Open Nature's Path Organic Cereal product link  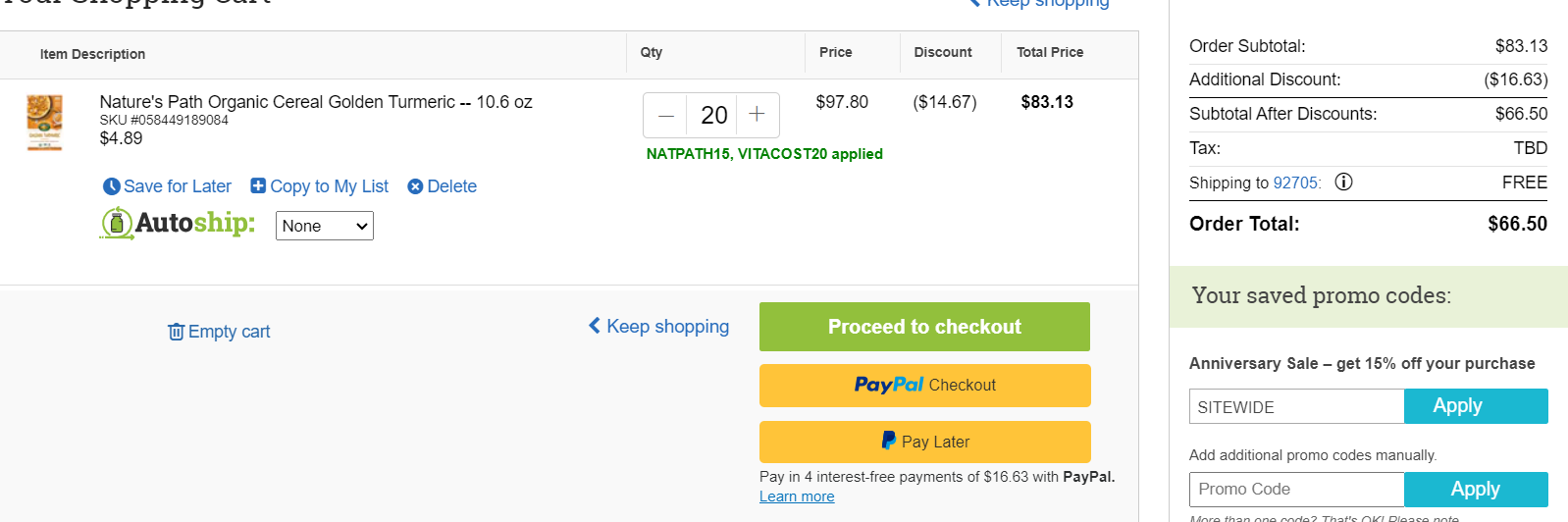tap(316, 102)
